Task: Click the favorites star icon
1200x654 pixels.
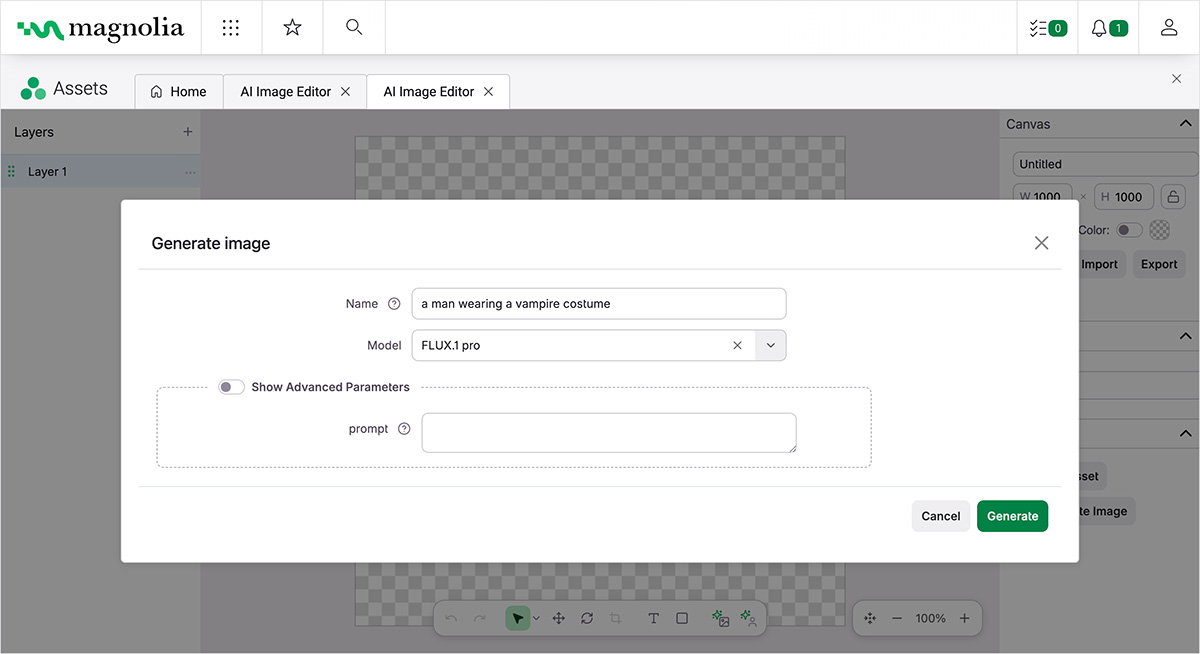Action: pyautogui.click(x=292, y=28)
